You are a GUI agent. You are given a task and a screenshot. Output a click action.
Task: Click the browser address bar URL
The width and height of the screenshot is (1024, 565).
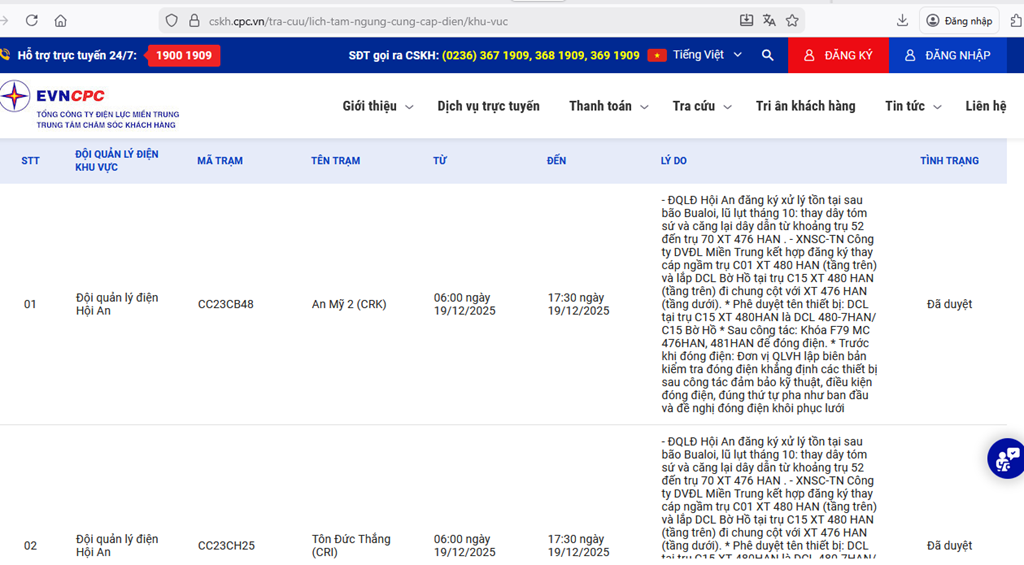coord(400,21)
